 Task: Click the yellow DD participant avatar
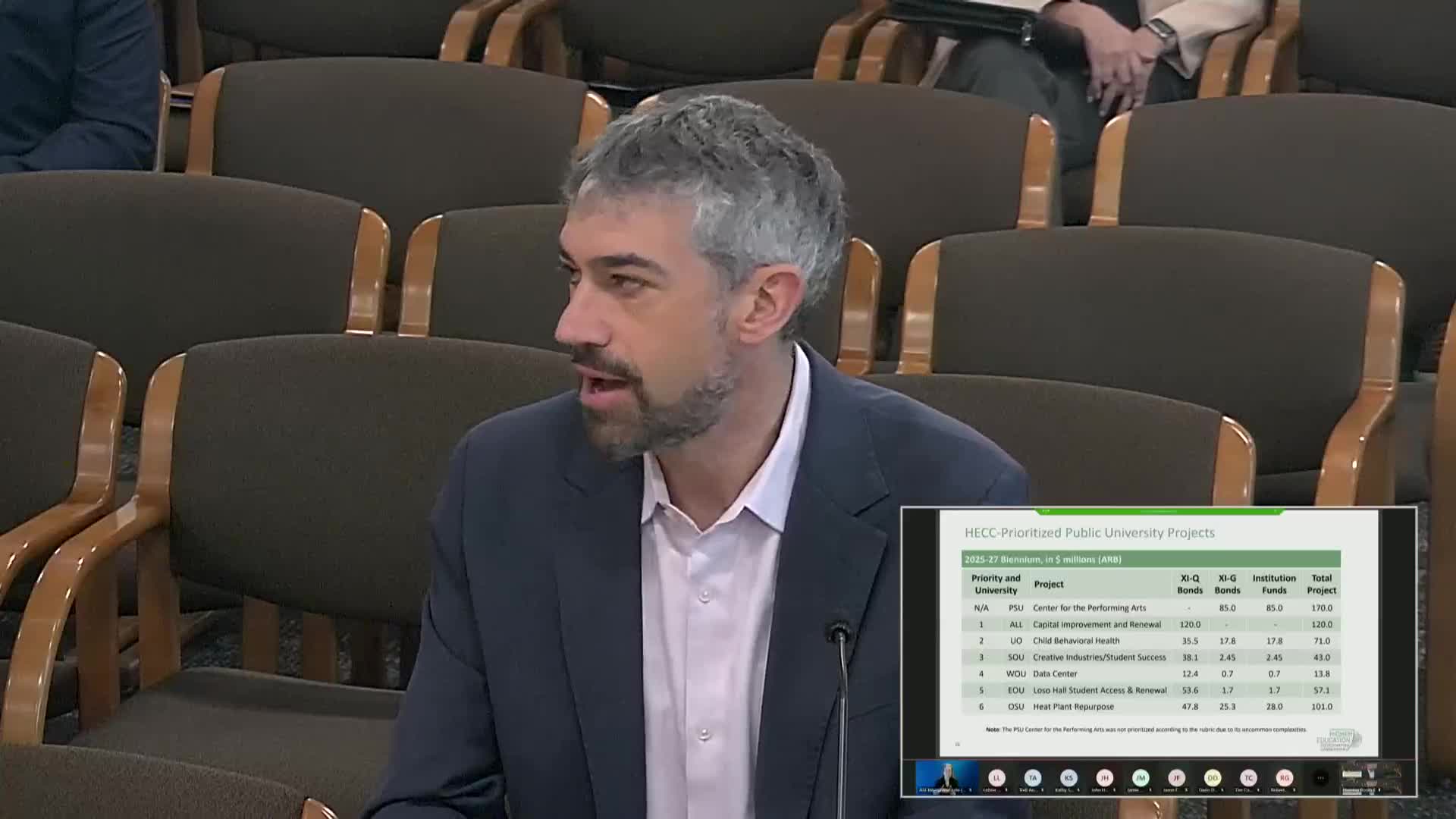(1213, 777)
